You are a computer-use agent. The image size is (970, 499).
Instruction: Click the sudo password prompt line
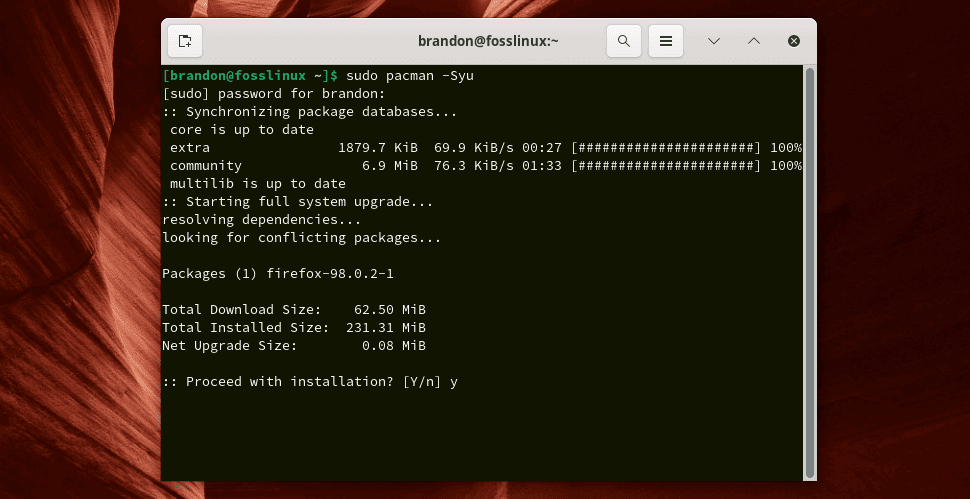[x=266, y=94]
